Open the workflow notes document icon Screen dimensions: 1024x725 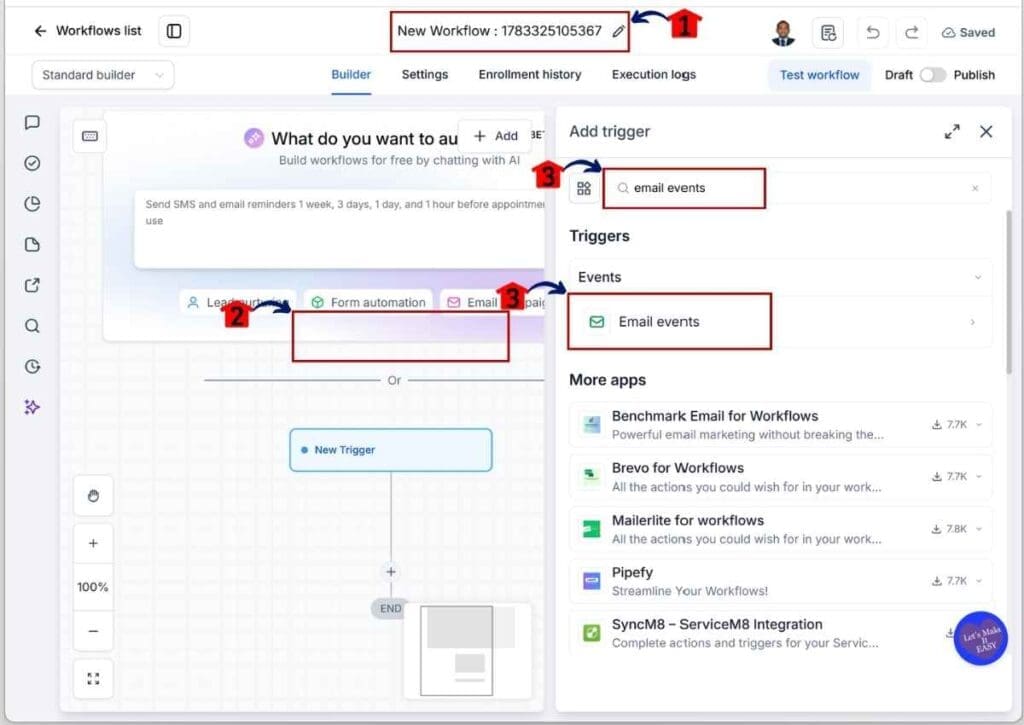[828, 33]
